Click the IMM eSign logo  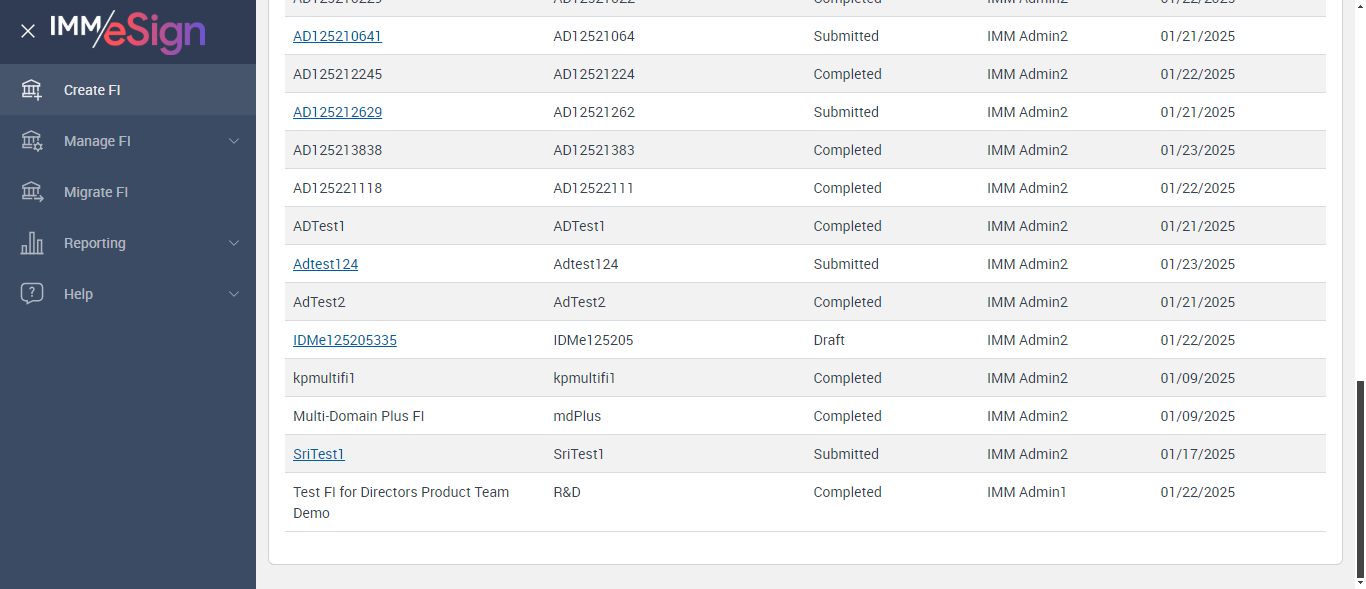[127, 31]
